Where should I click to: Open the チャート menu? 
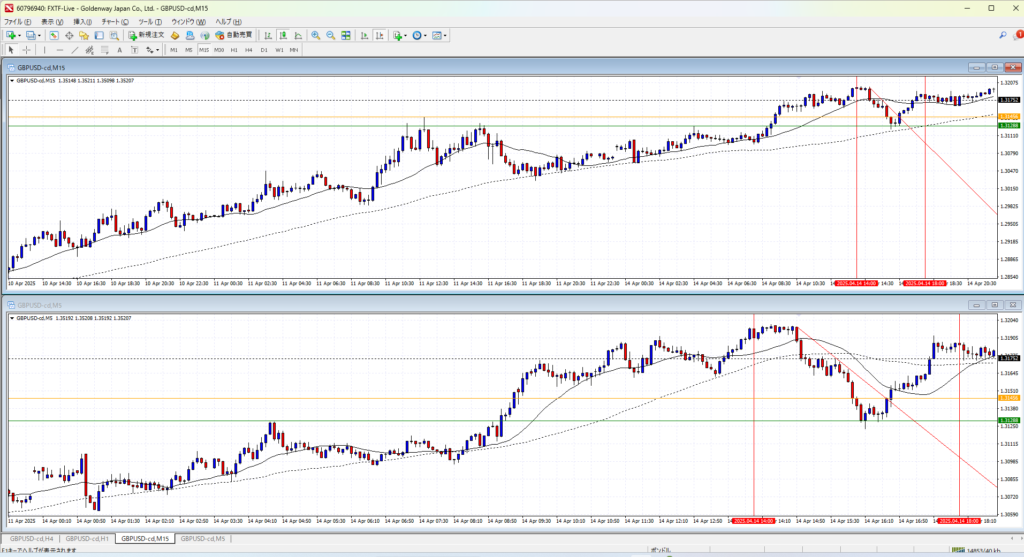click(111, 21)
